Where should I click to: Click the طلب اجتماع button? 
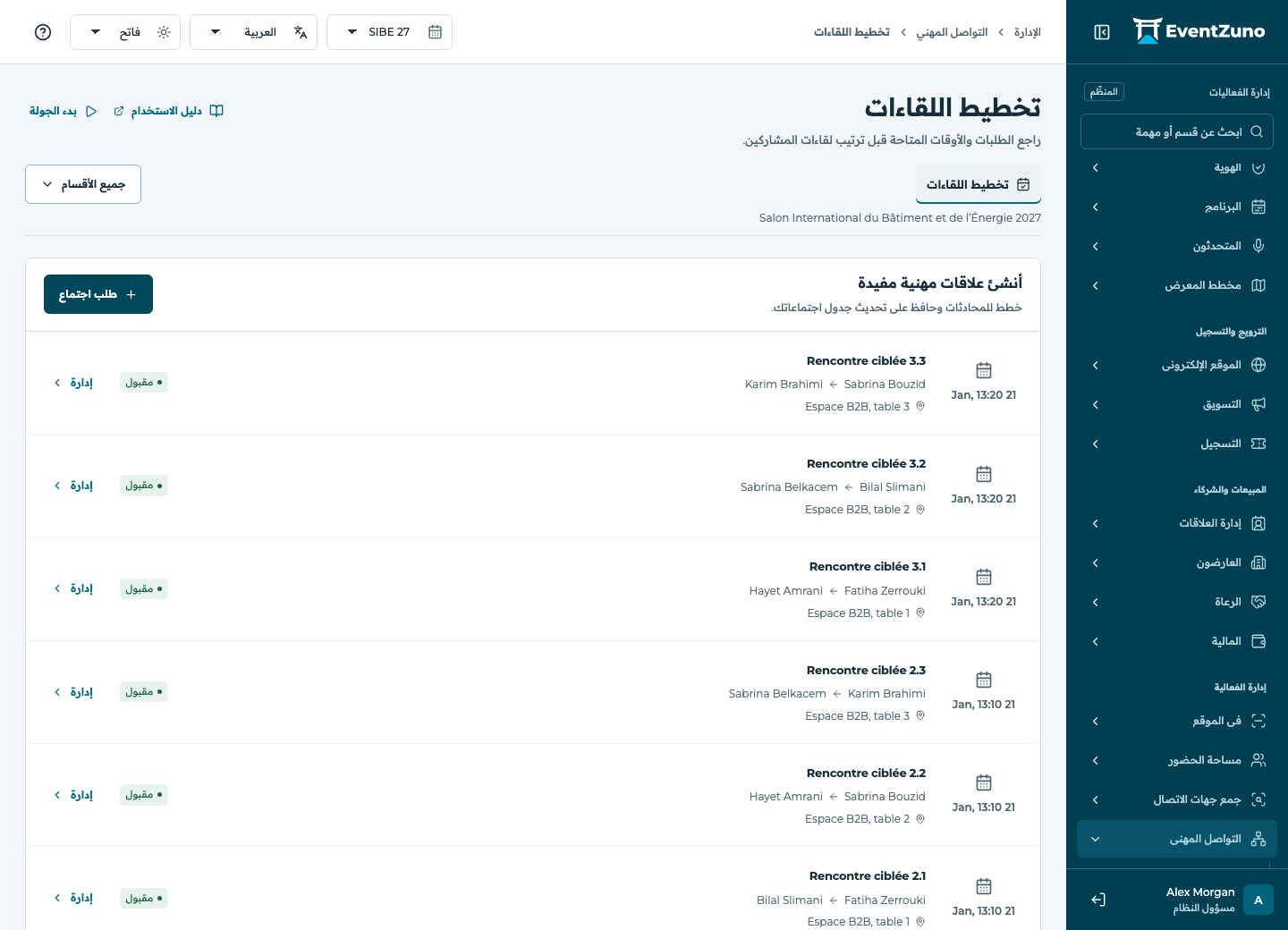98,294
